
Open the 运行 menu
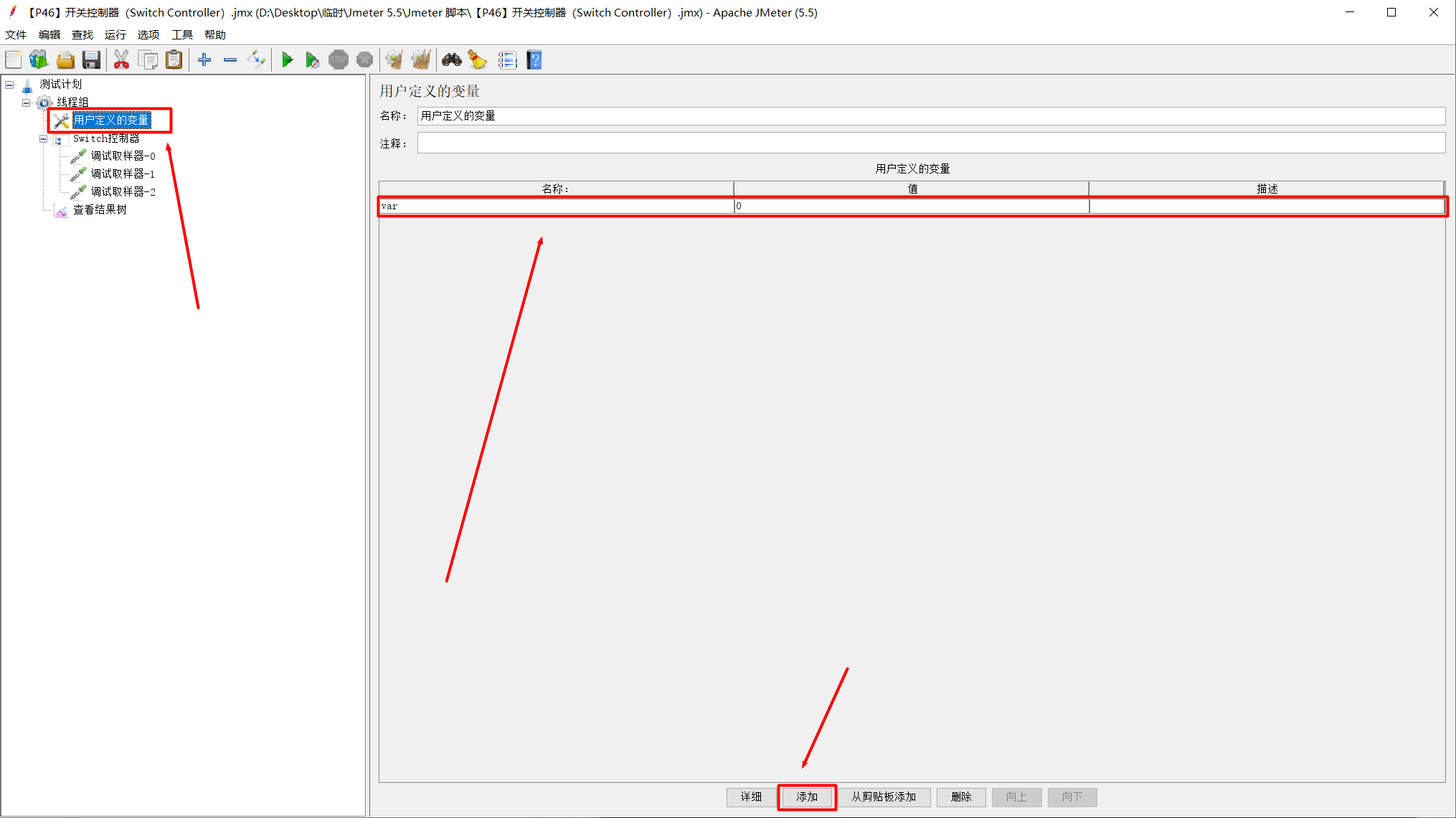click(115, 35)
